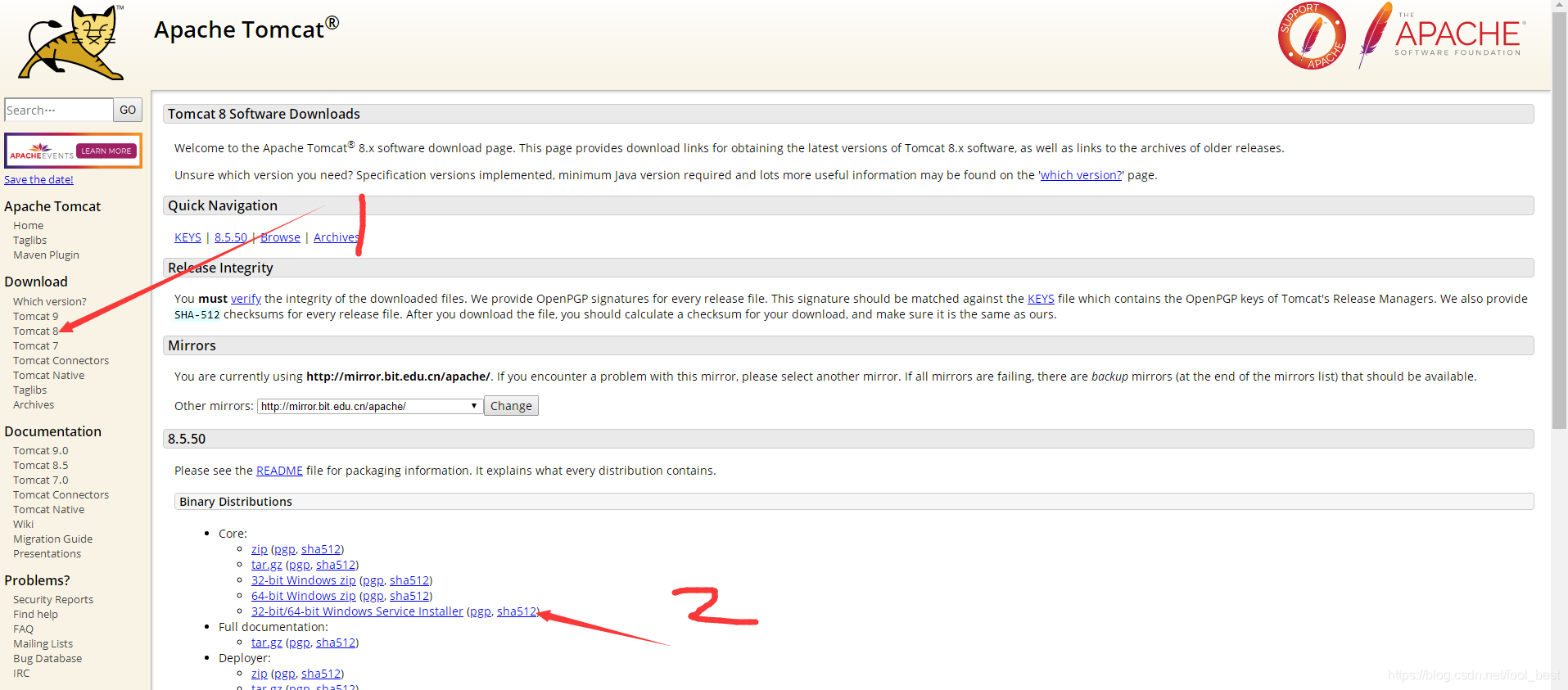Open sha512 for 64-bit Windows zip
This screenshot has width=1568, height=690.
coord(409,596)
